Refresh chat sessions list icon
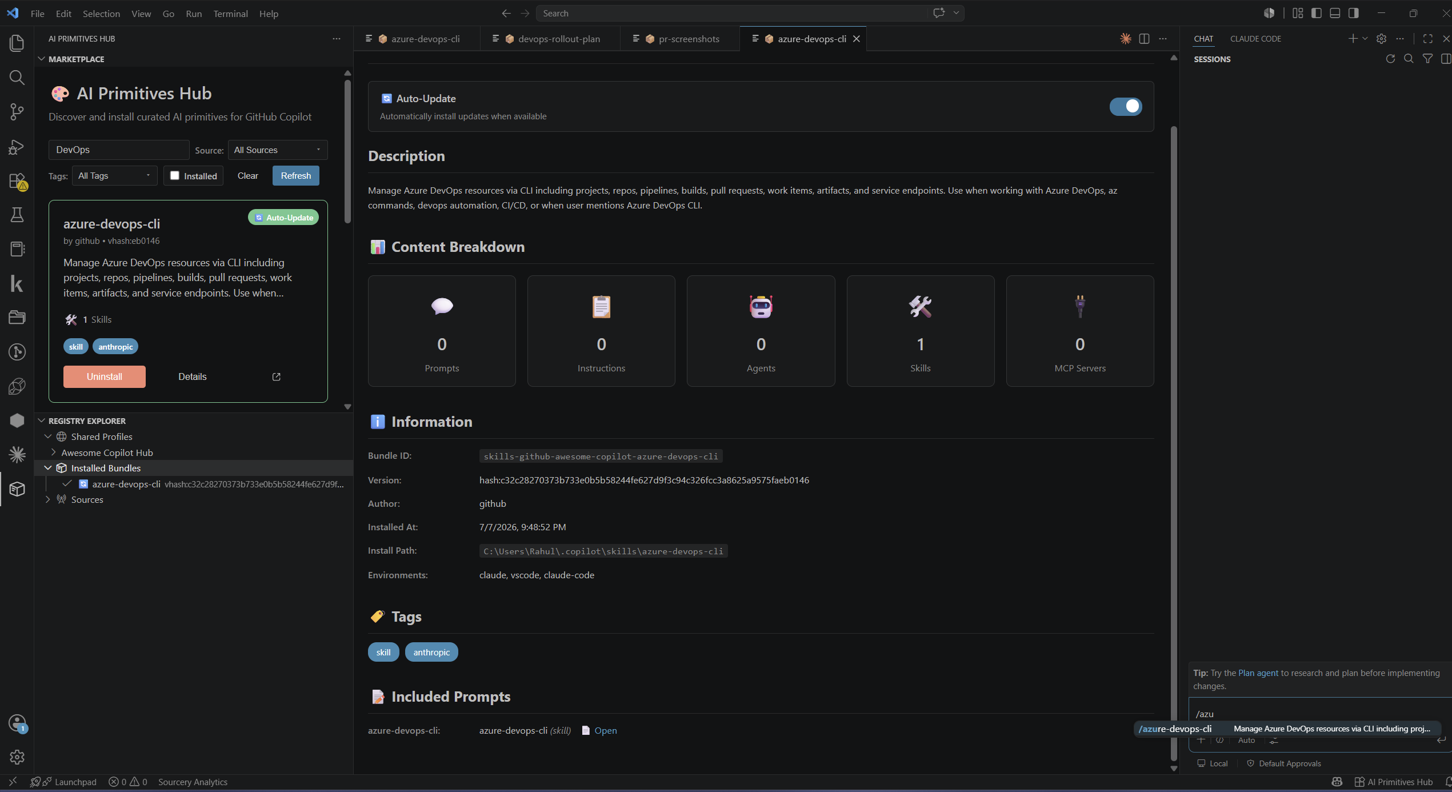The height and width of the screenshot is (792, 1452). pyautogui.click(x=1390, y=59)
